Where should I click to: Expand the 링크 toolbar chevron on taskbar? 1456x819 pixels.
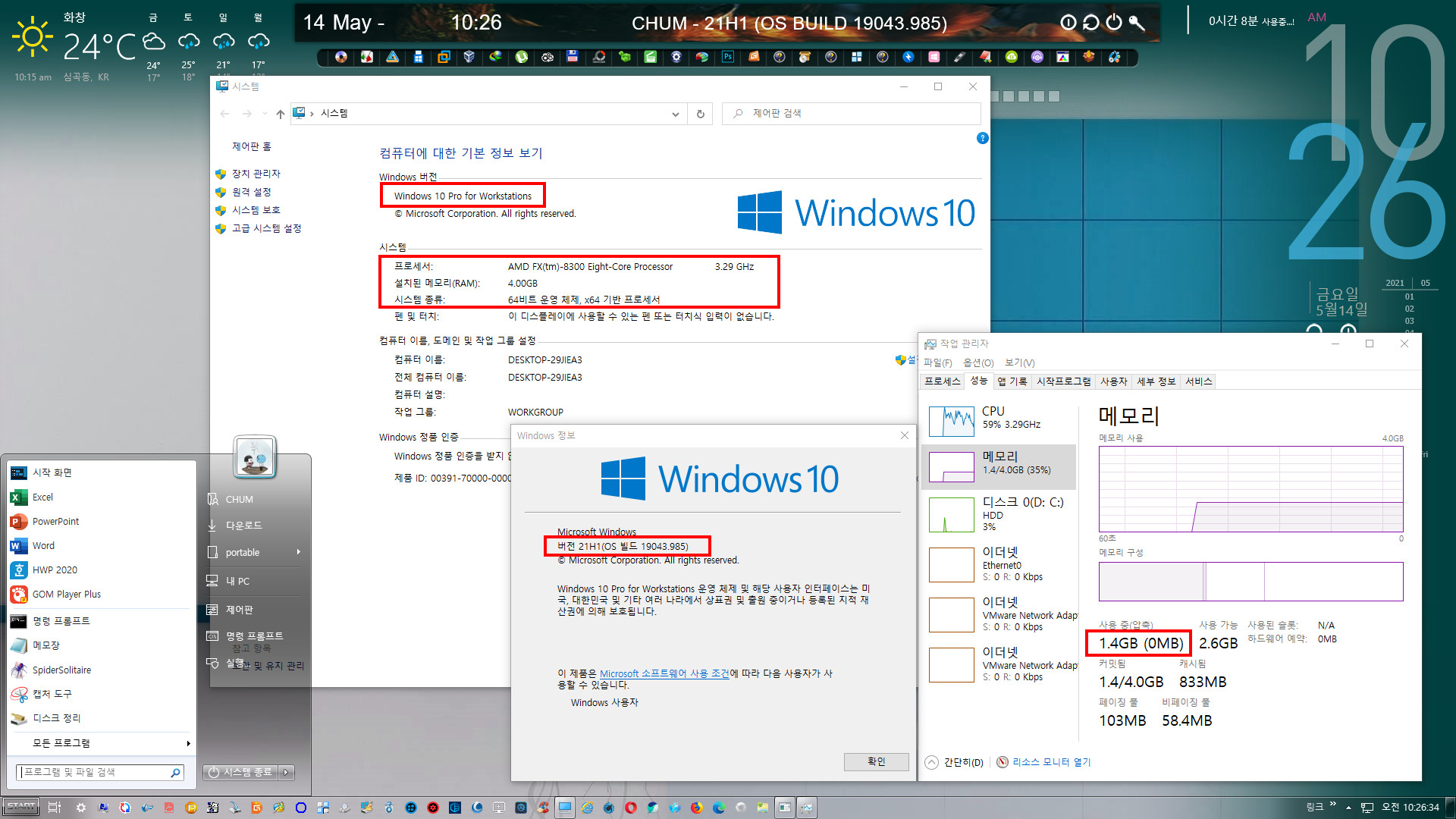1332,805
